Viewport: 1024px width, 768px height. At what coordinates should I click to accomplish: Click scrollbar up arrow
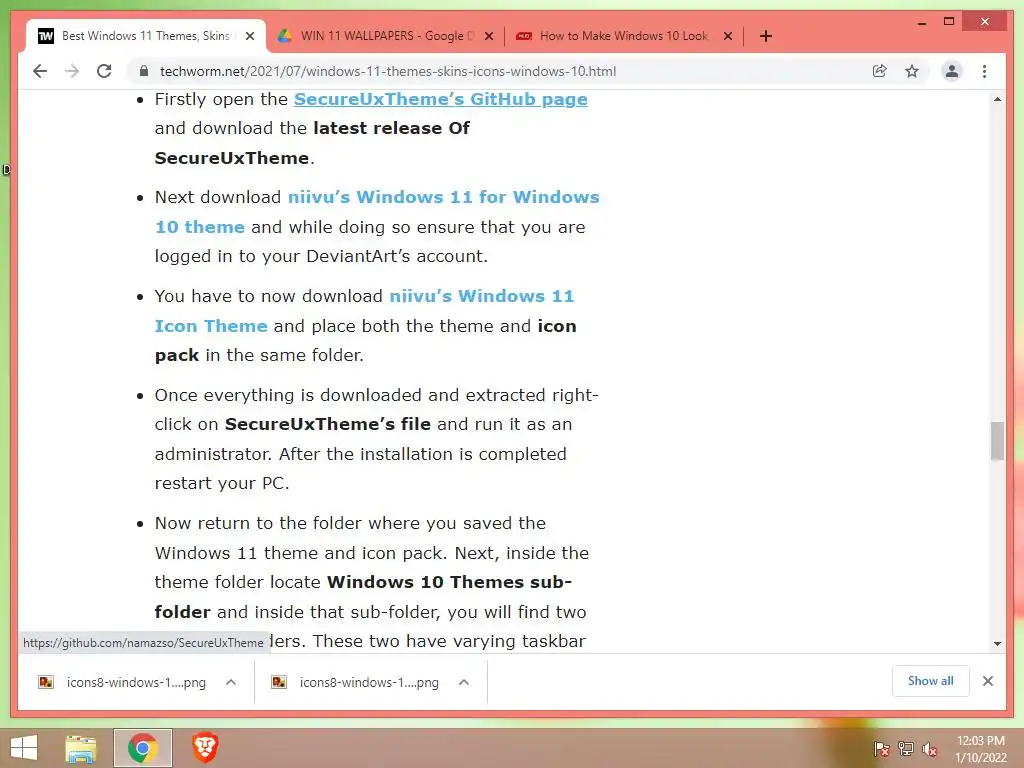(x=997, y=99)
